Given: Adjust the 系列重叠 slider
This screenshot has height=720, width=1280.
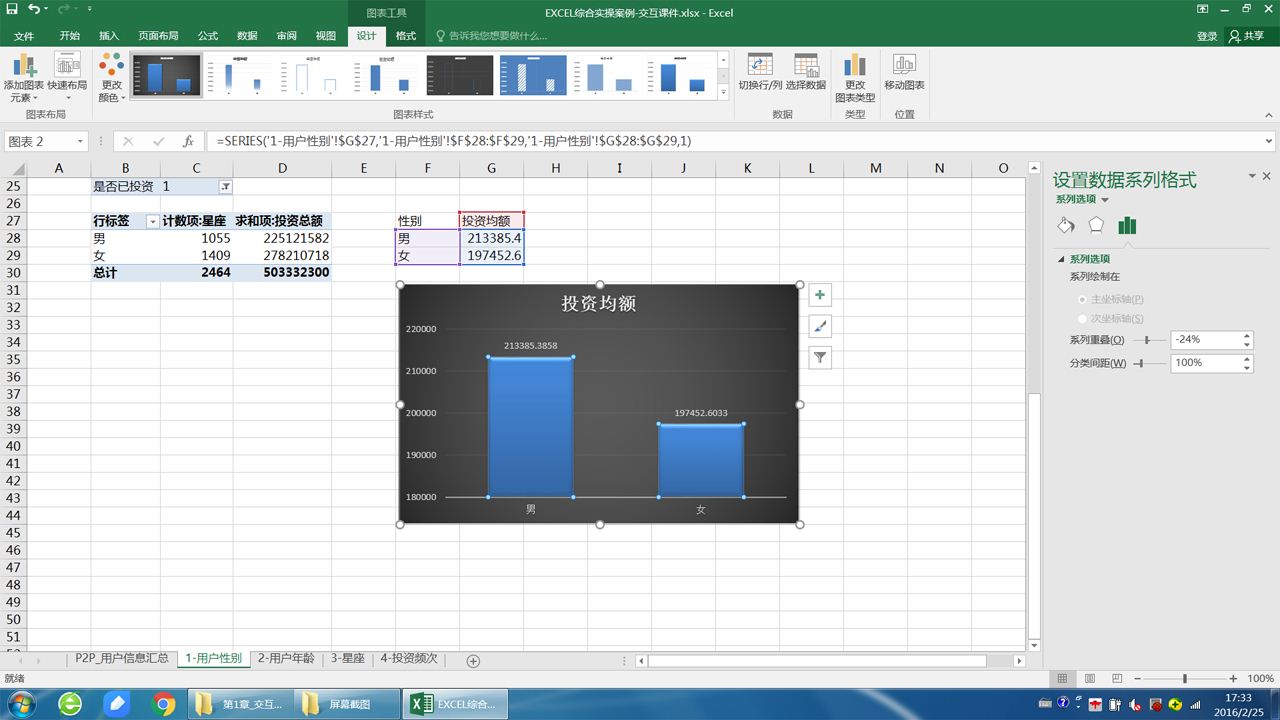Looking at the screenshot, I should [1149, 340].
